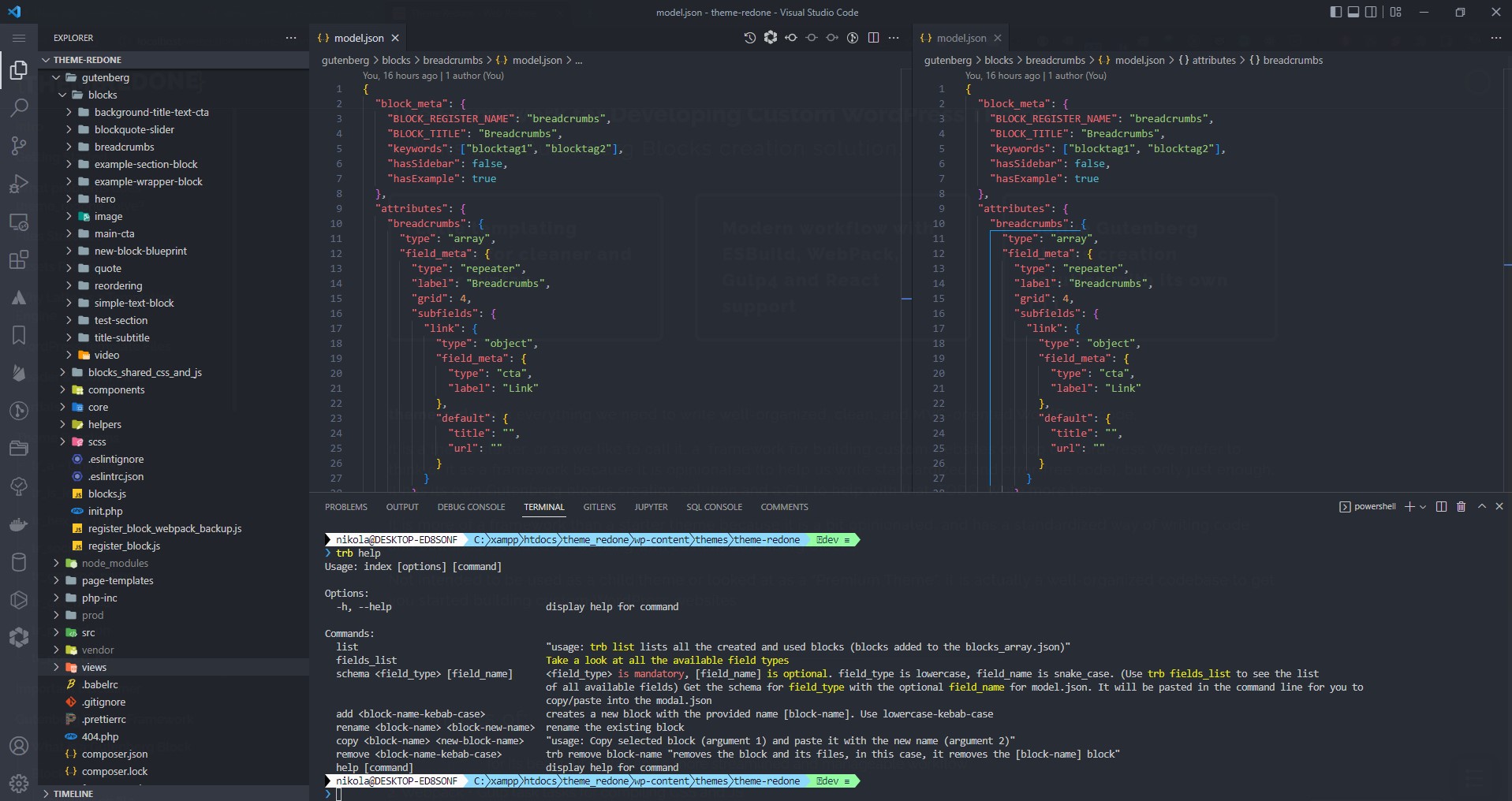
Task: Toggle Secondary Side Bar layout button
Action: click(x=1372, y=12)
